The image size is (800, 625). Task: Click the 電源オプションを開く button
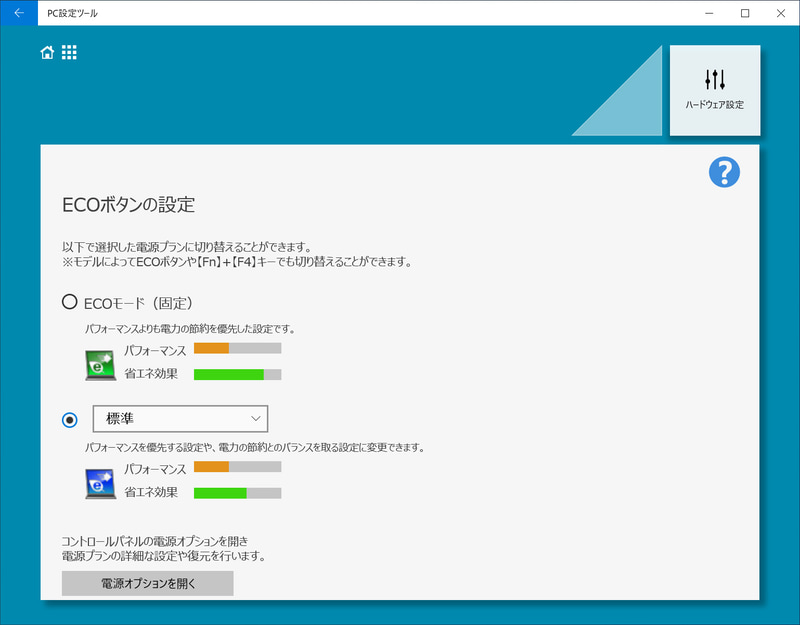click(147, 583)
